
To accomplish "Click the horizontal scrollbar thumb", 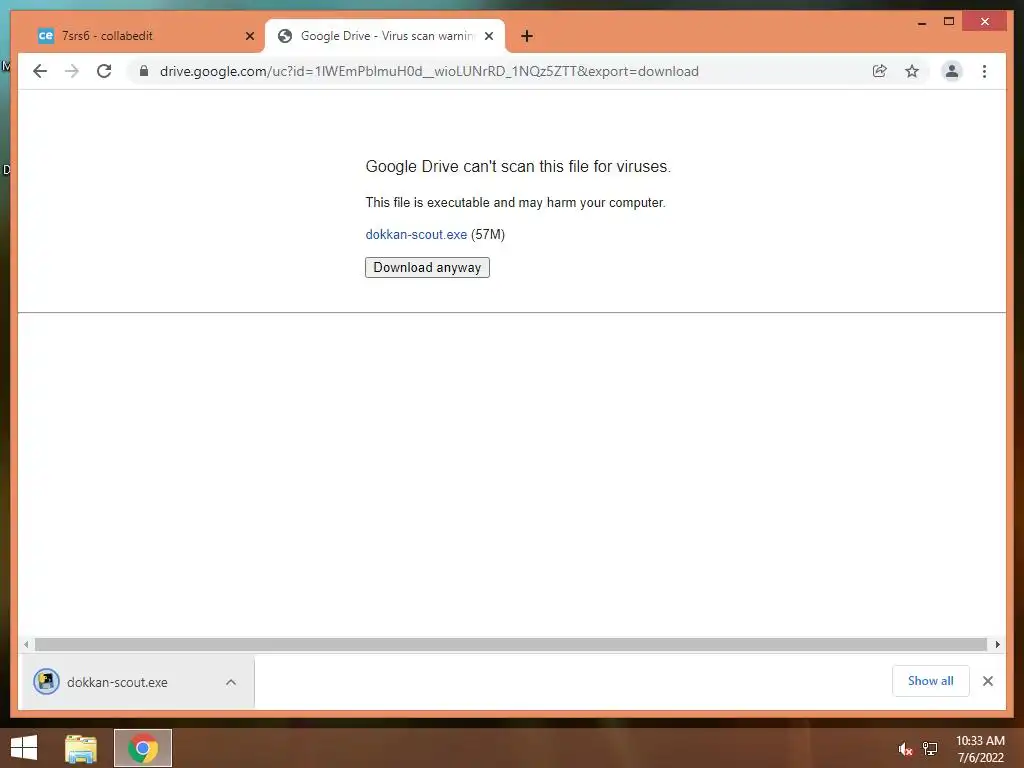I will (x=511, y=644).
